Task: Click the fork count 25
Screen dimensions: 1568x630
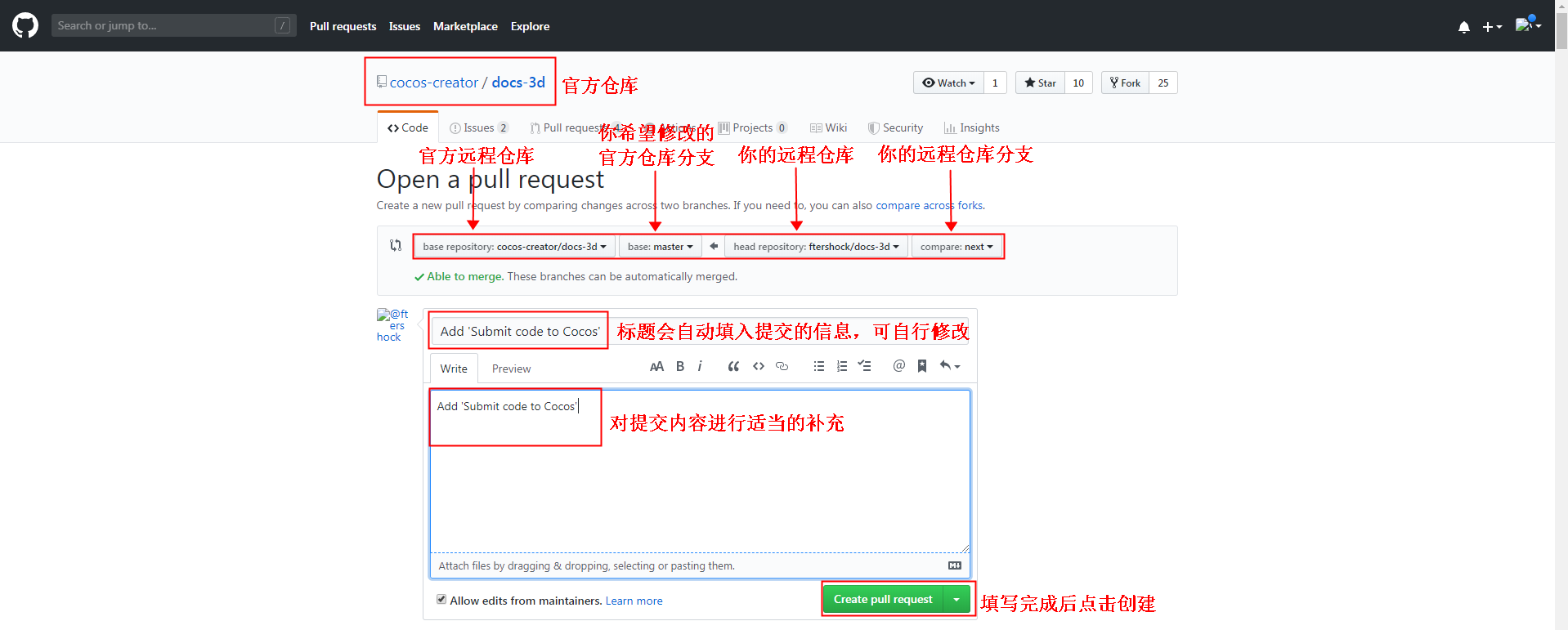Action: point(1163,83)
